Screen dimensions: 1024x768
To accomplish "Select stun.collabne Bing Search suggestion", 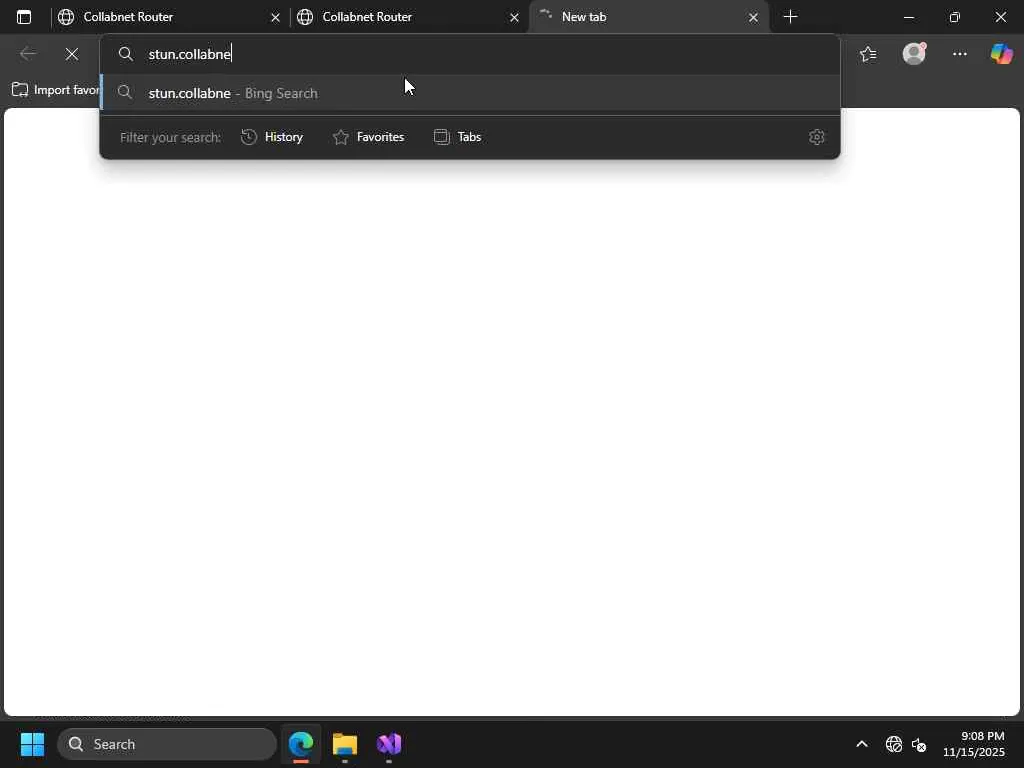I will pyautogui.click(x=470, y=93).
